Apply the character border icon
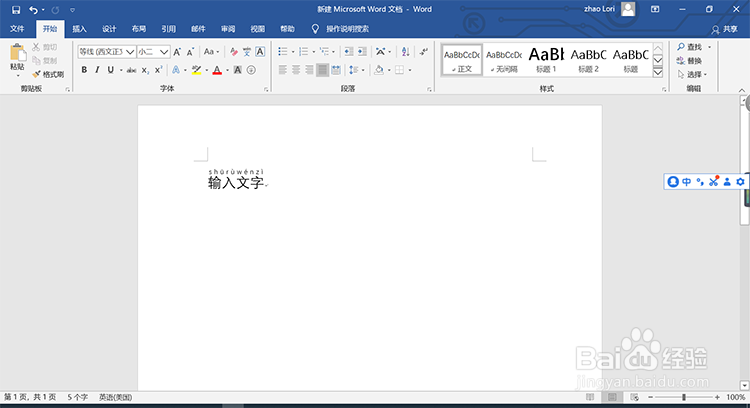 260,52
